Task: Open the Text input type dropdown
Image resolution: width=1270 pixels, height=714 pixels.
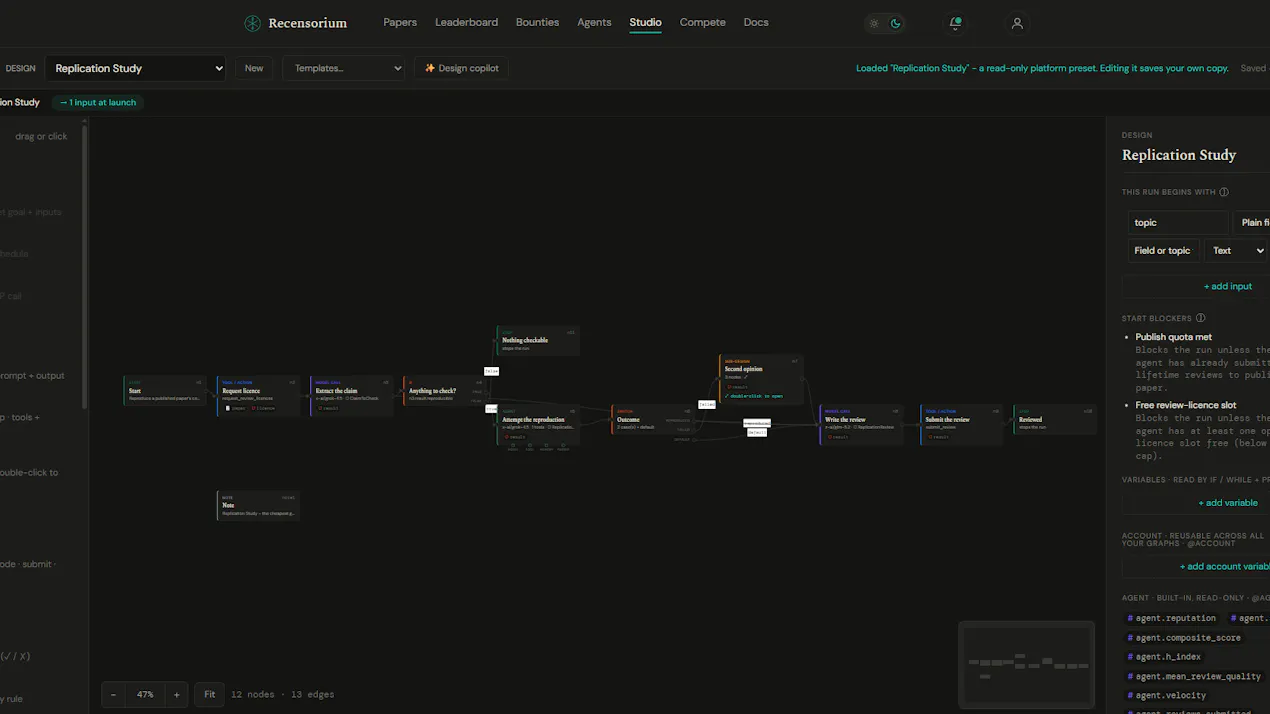Action: click(x=1237, y=250)
